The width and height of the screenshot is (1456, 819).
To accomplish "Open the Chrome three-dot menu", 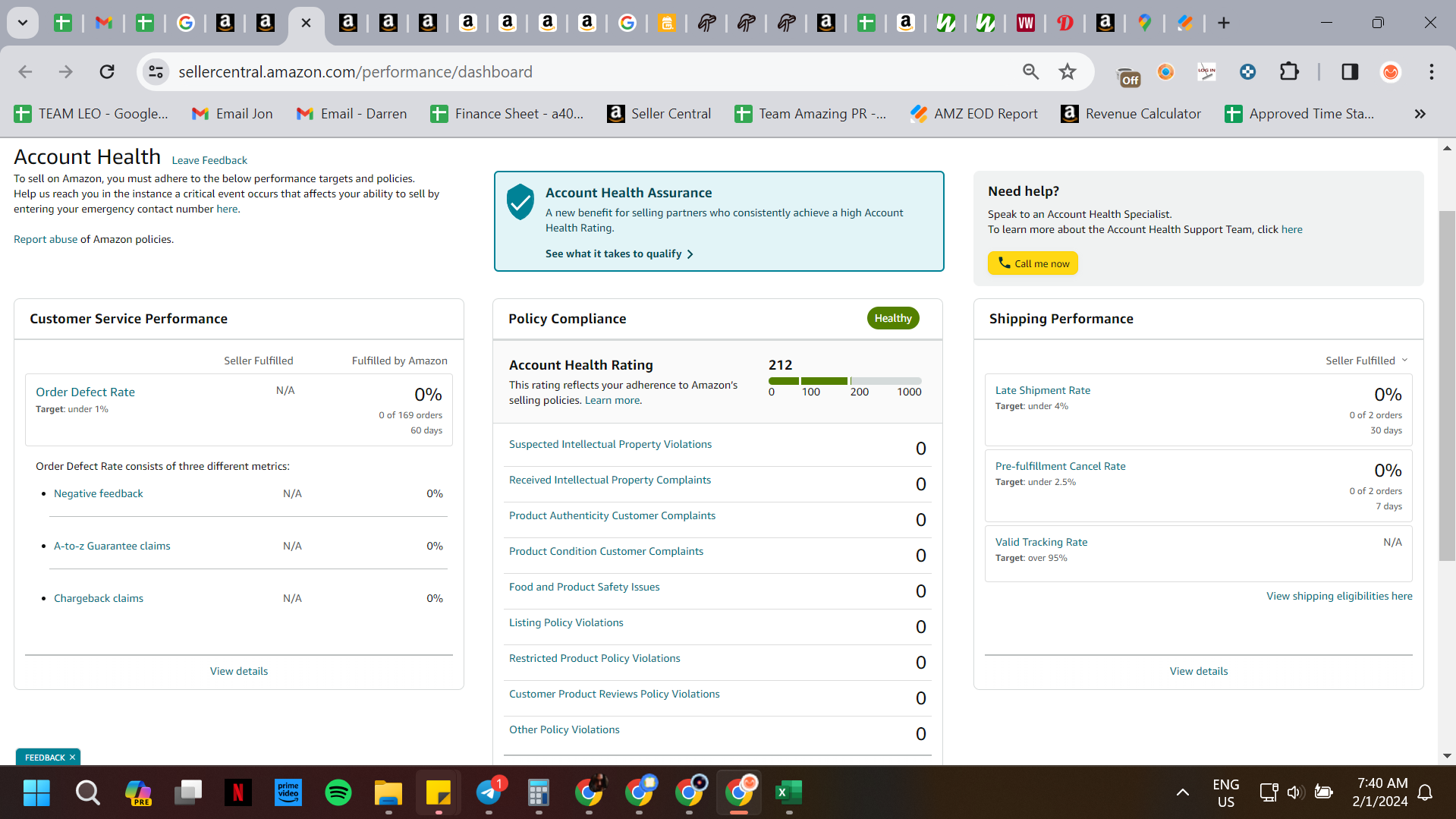I will click(x=1432, y=72).
